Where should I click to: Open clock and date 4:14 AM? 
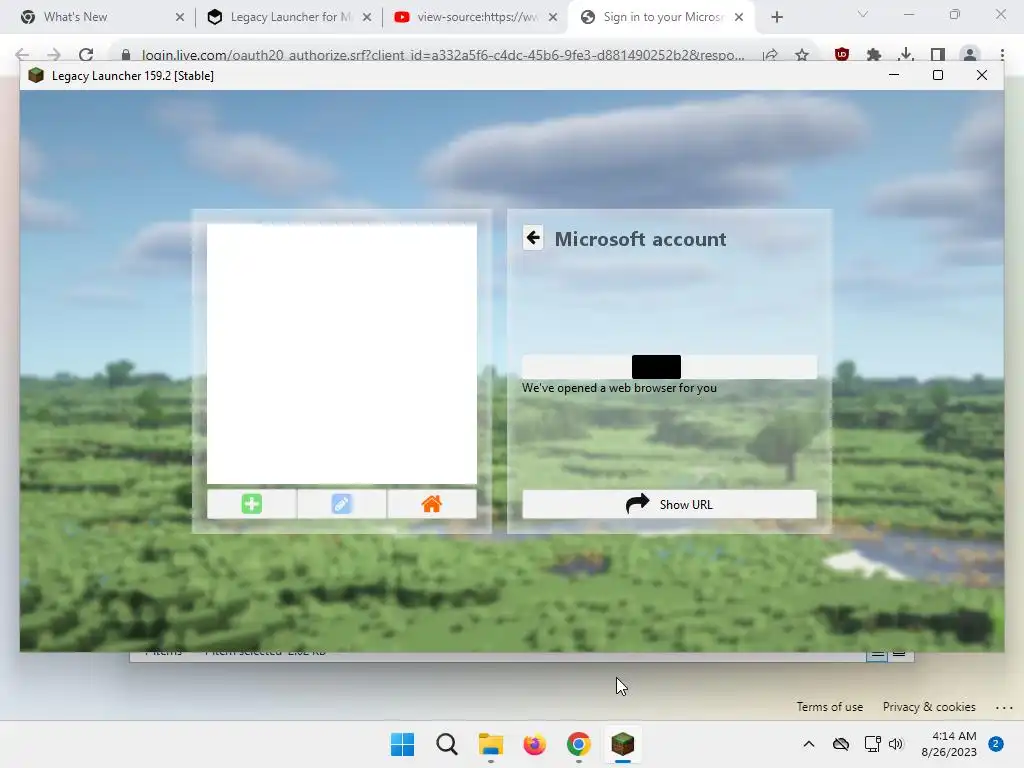949,744
